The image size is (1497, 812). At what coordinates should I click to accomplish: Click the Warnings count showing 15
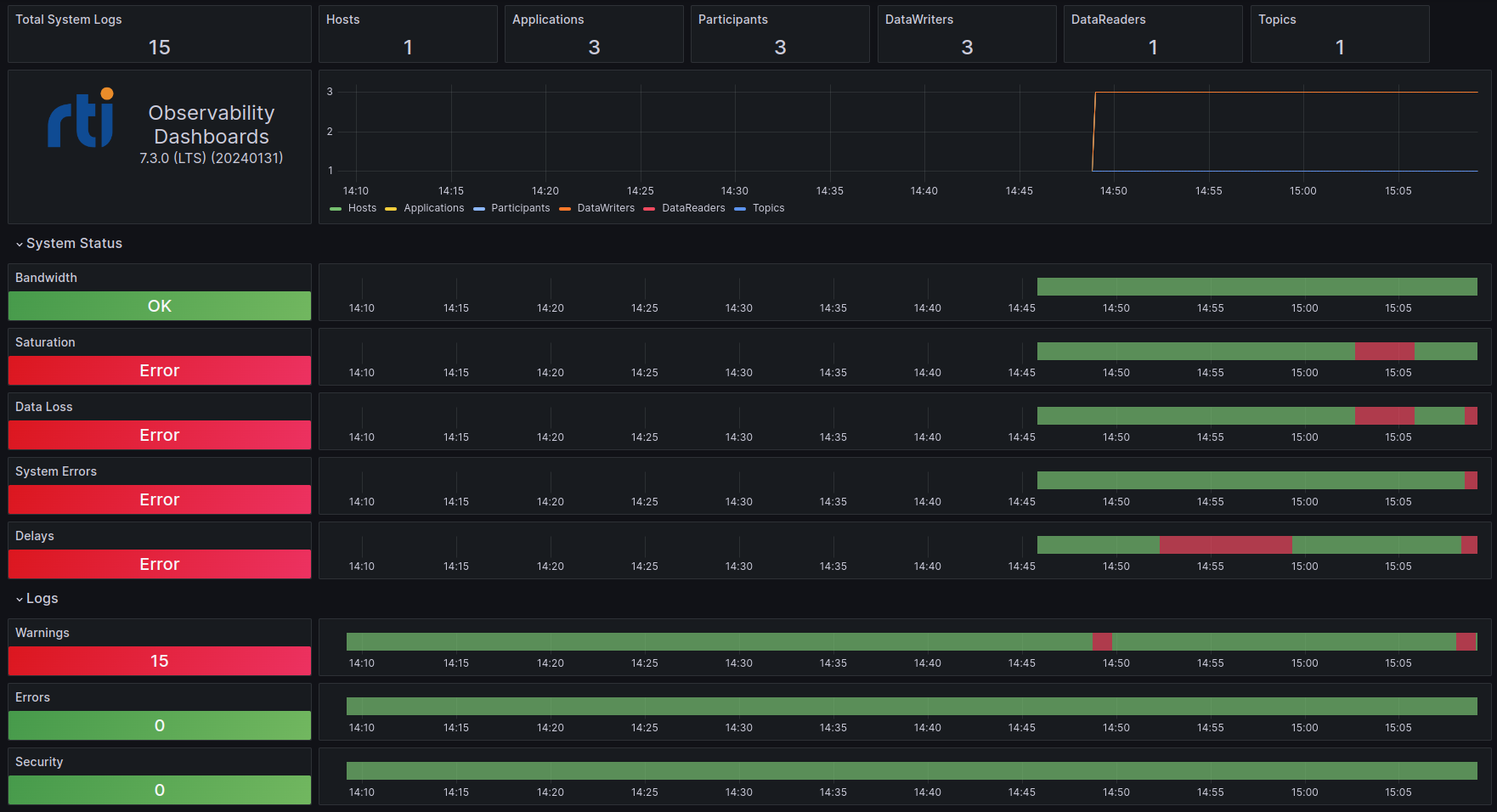[159, 661]
